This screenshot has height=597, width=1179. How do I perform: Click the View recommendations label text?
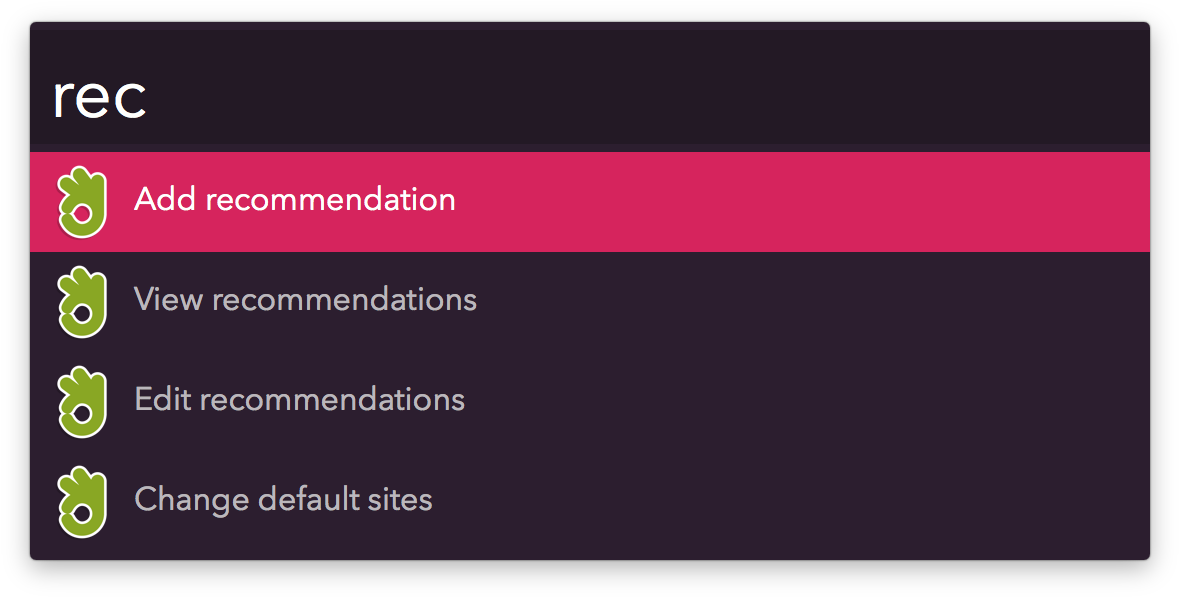pos(305,301)
